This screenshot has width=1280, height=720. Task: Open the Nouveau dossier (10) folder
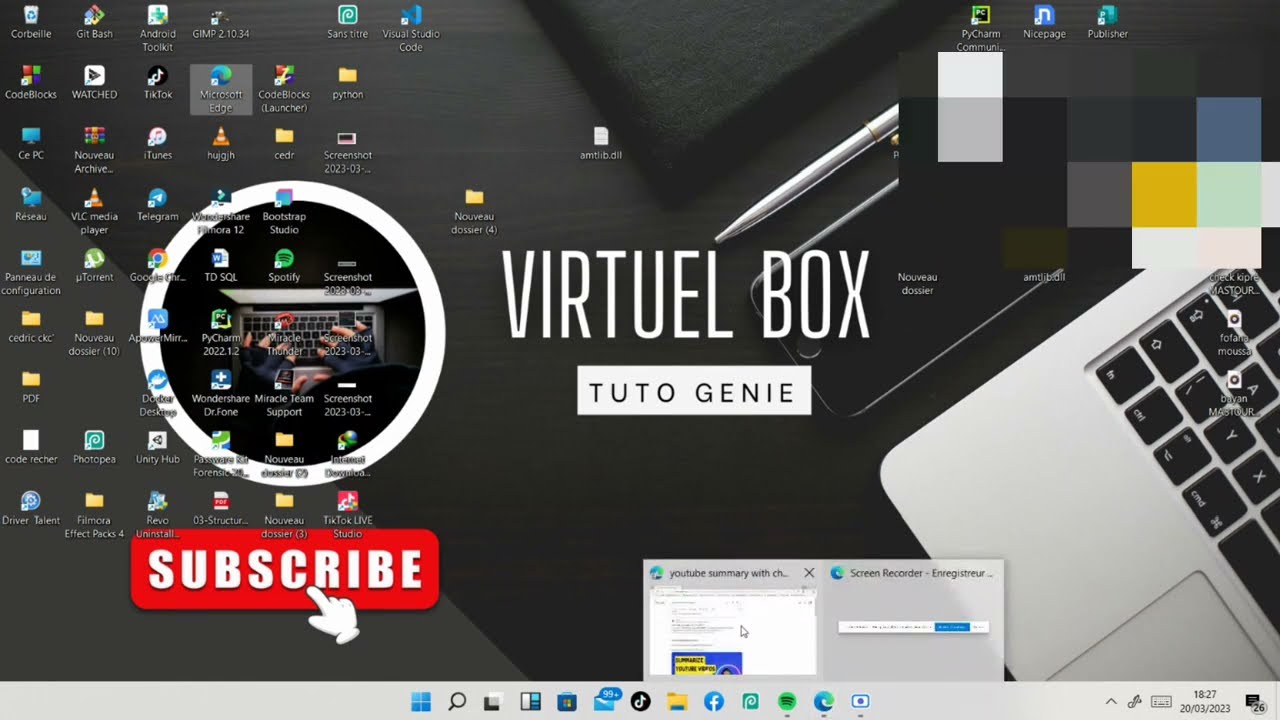[x=94, y=333]
